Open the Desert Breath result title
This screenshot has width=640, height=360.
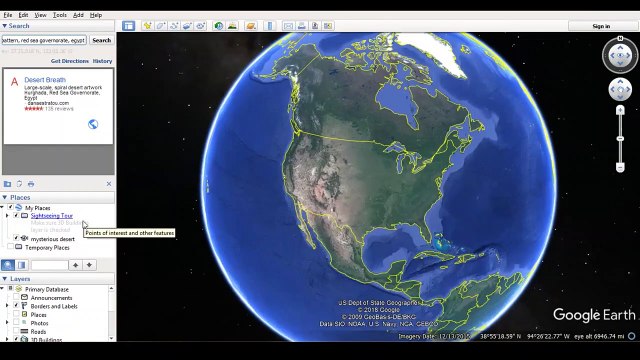point(45,80)
